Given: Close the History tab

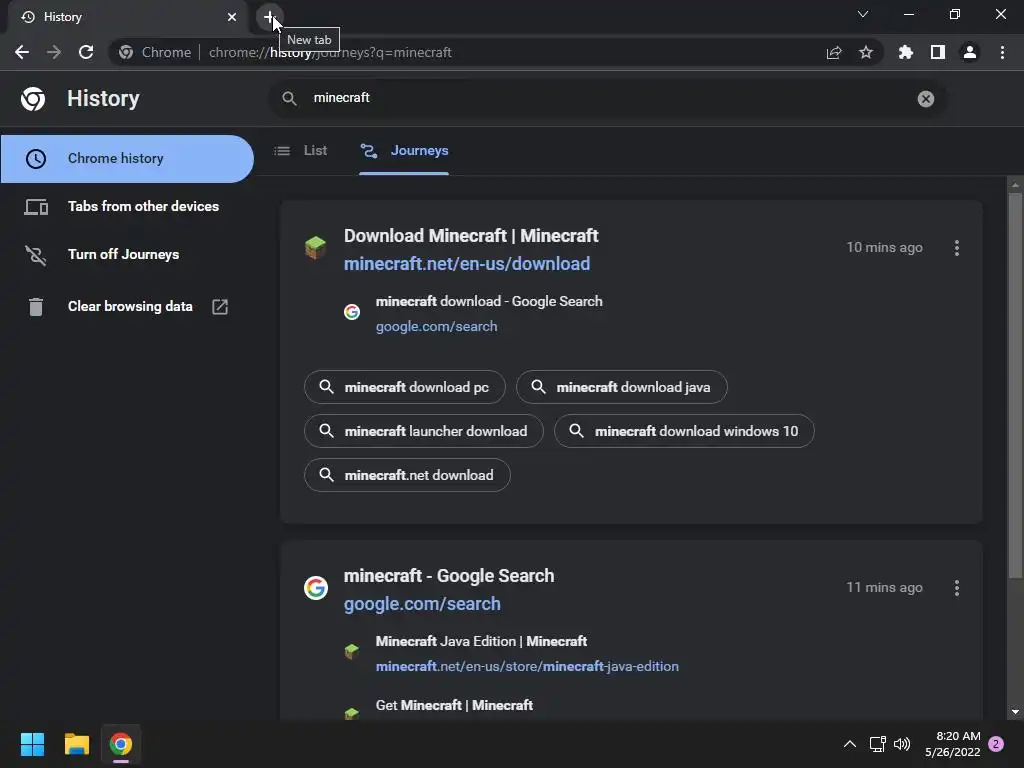Looking at the screenshot, I should tap(232, 17).
